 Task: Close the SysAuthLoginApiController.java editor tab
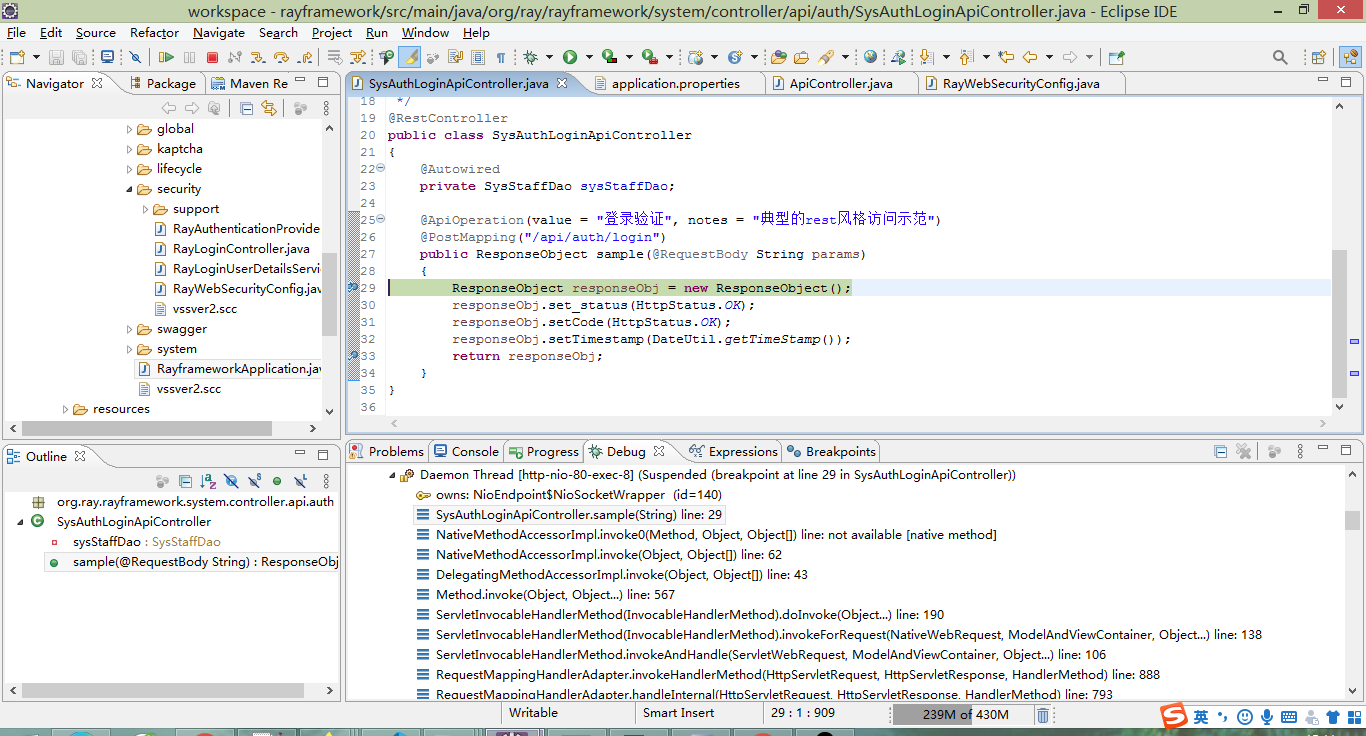(x=563, y=83)
